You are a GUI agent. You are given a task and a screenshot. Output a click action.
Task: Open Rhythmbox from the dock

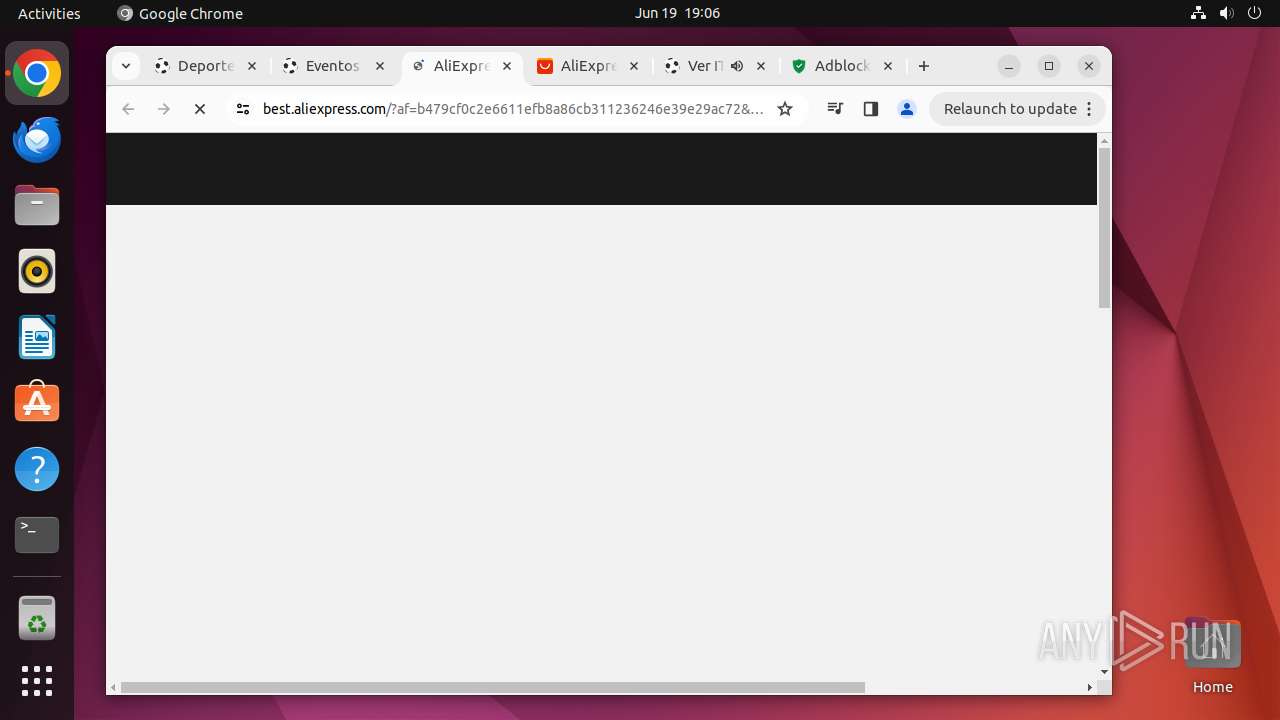click(37, 271)
